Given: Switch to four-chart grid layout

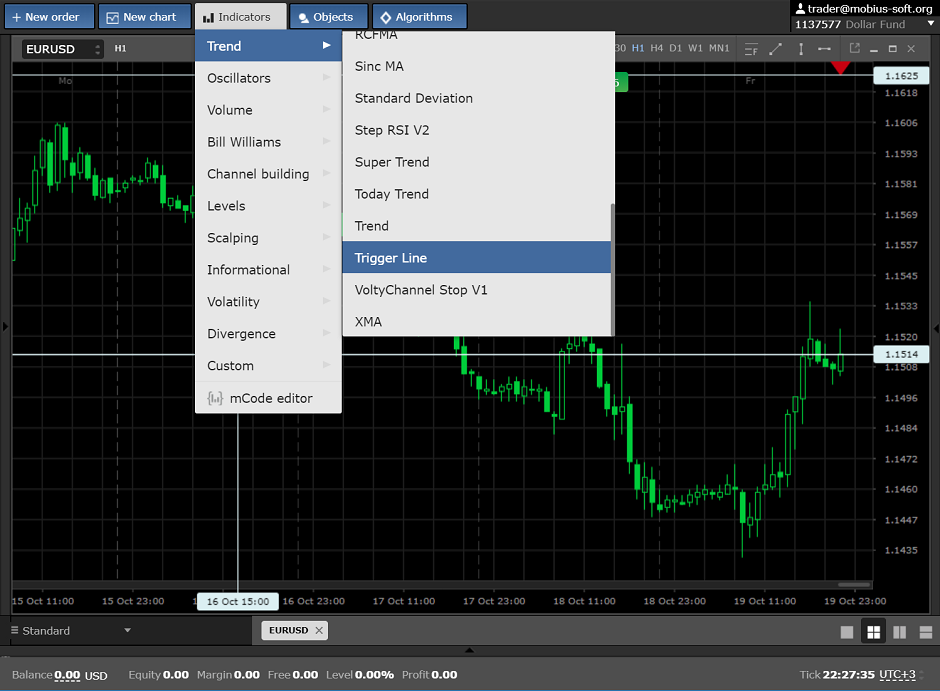Looking at the screenshot, I should click(x=873, y=632).
